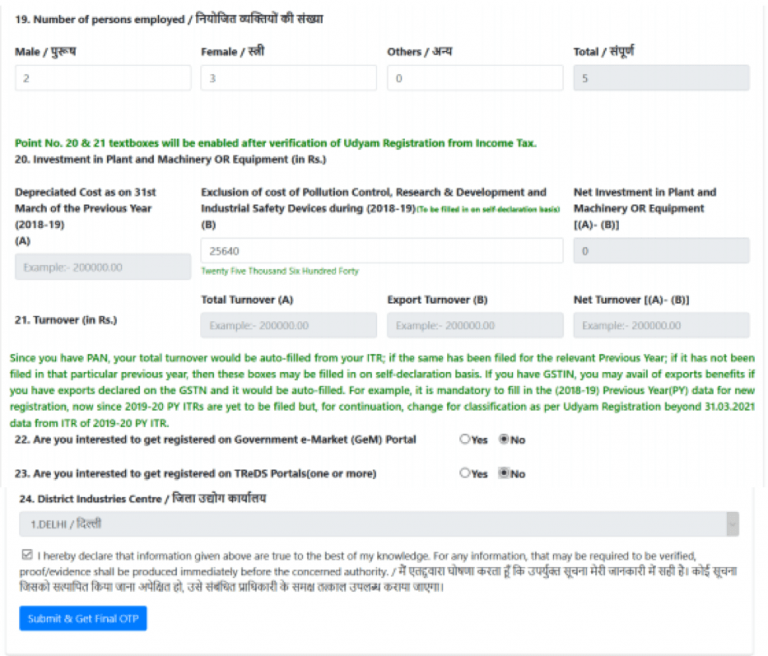Click the arrow on the DELHI dropdown
Screen dimensions: 768x656
[x=733, y=524]
